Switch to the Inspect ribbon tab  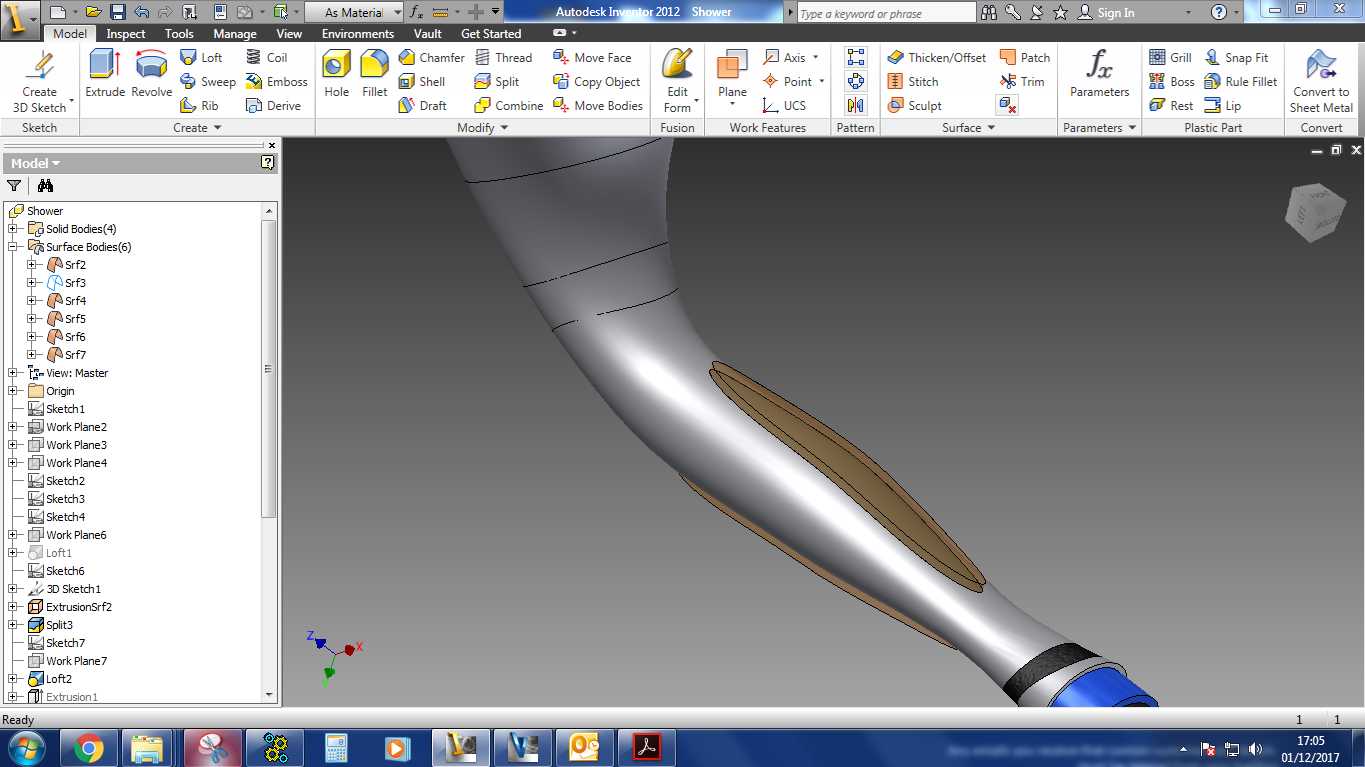point(126,33)
